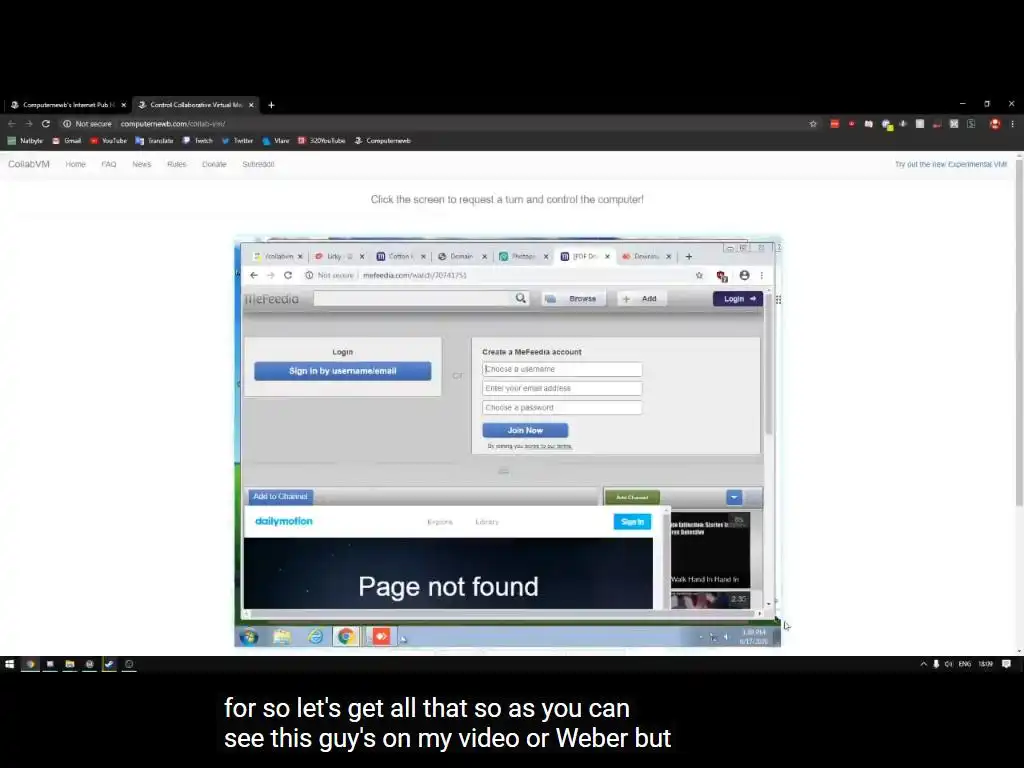Click Try out the new Experimental VM link
The height and width of the screenshot is (768, 1024).
(x=951, y=164)
